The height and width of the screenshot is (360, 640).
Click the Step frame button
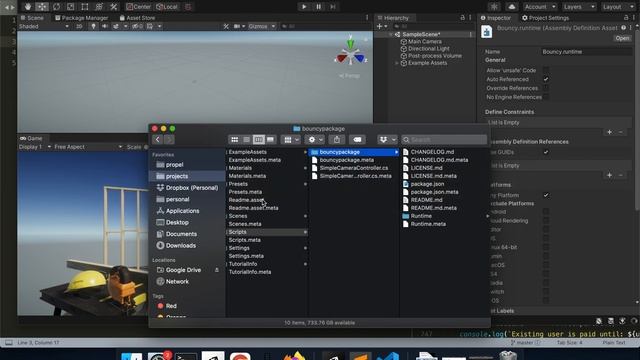(x=333, y=7)
